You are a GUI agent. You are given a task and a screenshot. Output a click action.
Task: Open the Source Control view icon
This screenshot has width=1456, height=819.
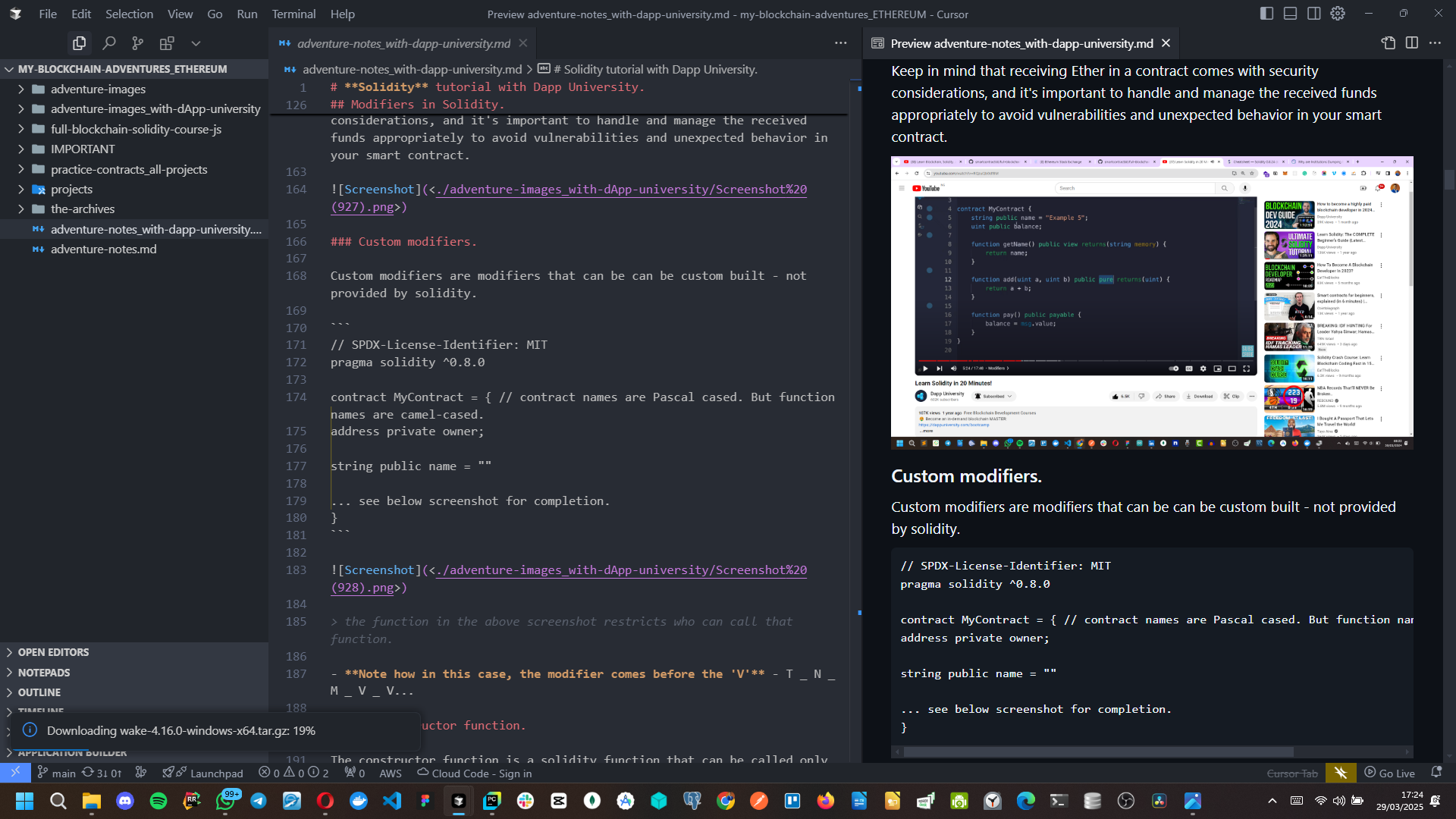coord(137,43)
